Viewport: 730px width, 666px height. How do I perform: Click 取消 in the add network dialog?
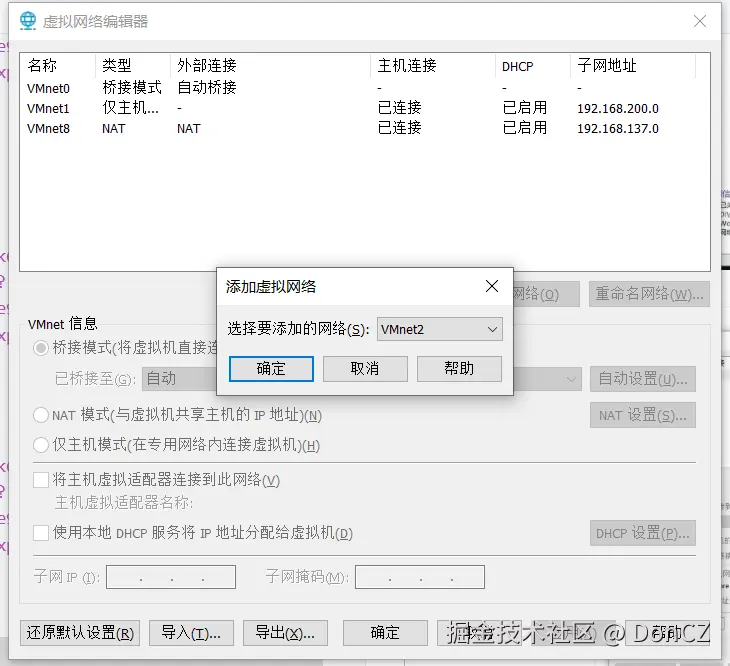[x=365, y=369]
